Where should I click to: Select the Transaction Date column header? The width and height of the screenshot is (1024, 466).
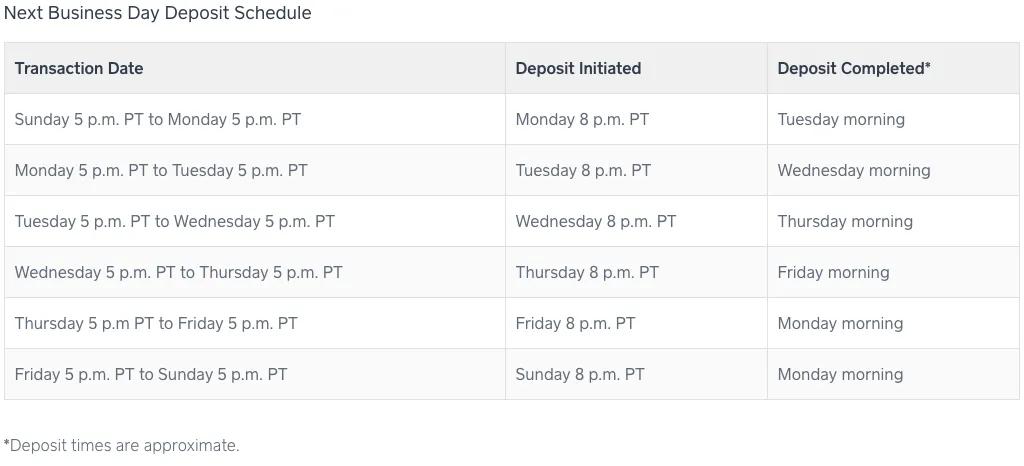click(x=255, y=69)
